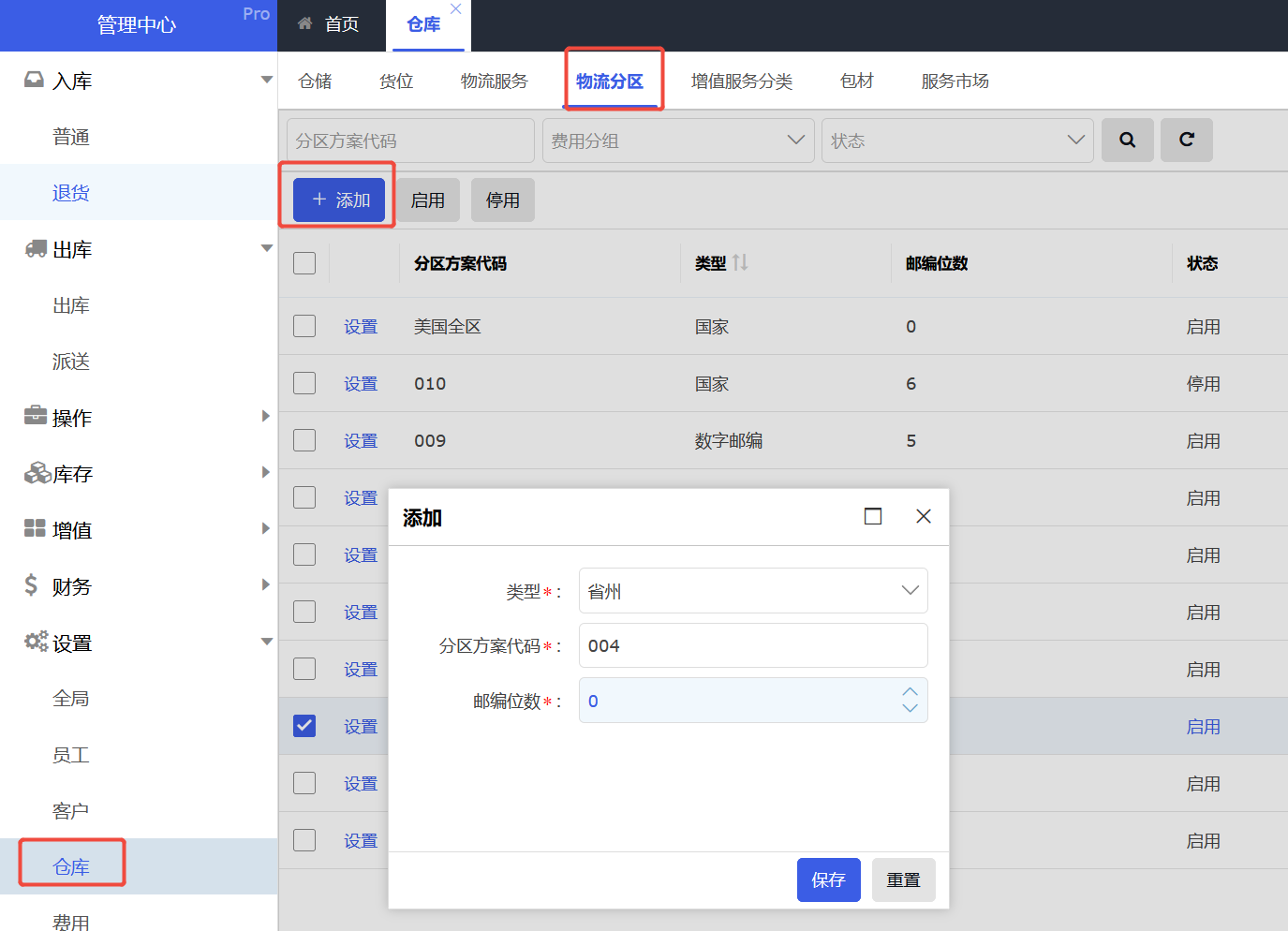Maximize the 添加 dialog
The image size is (1288, 931).
click(873, 516)
